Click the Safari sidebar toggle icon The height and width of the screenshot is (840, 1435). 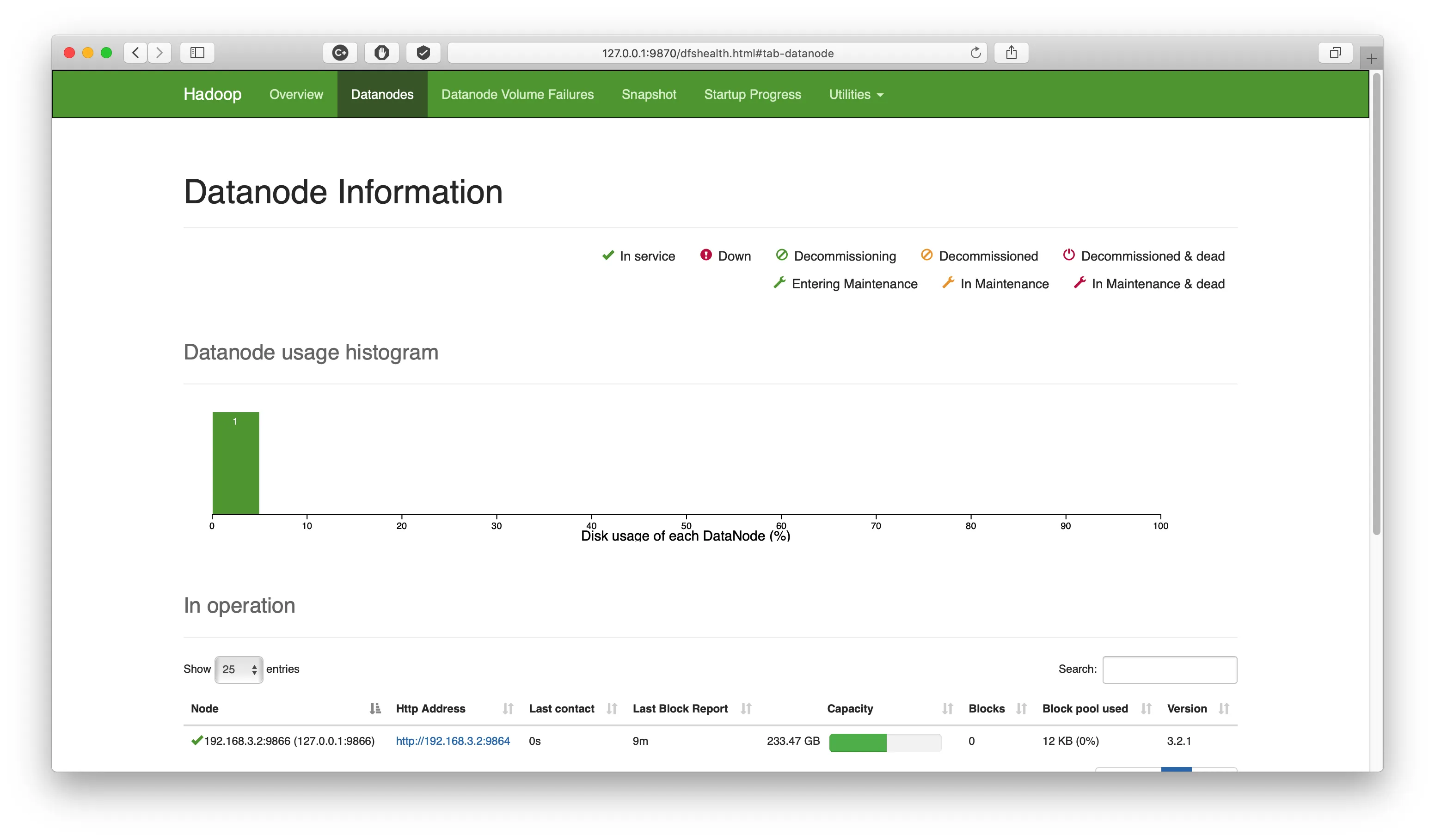click(197, 53)
